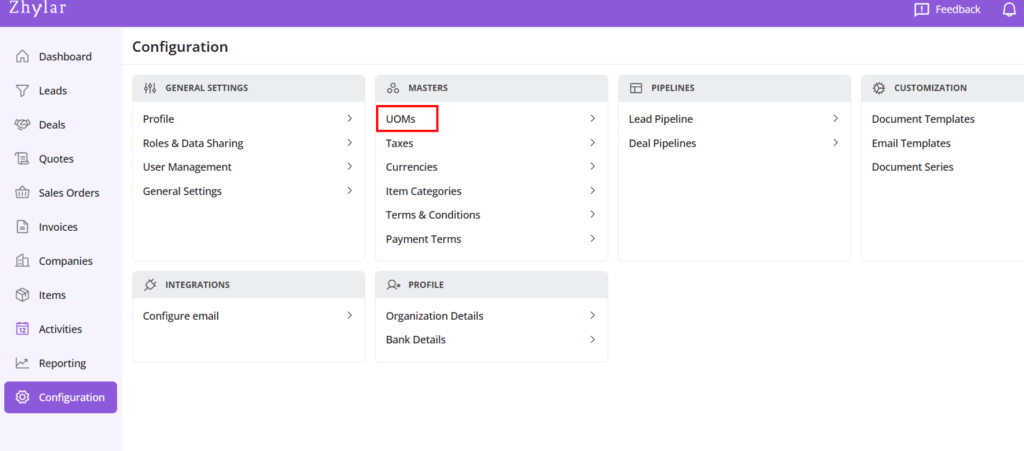Expand the Taxes row chevron

tap(592, 143)
